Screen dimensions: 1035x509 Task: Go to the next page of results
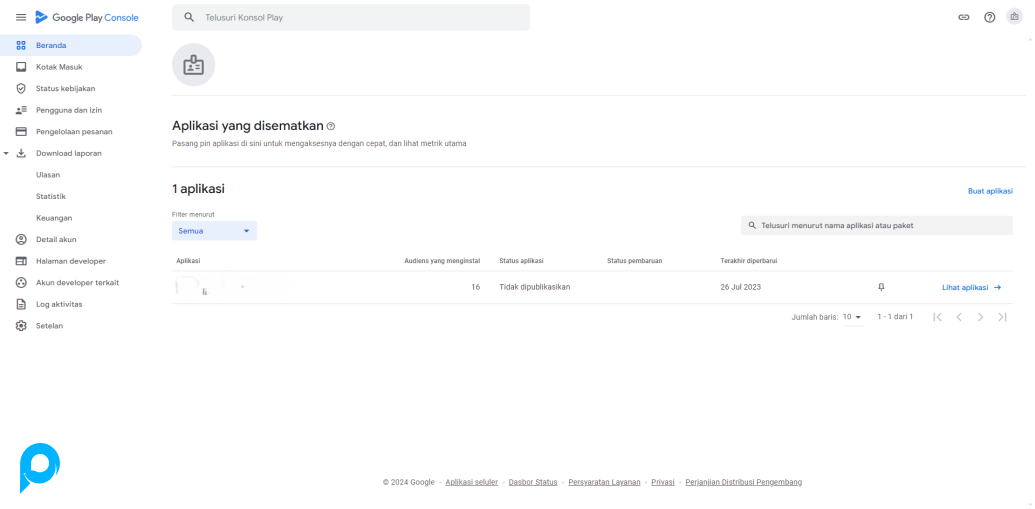tap(981, 317)
